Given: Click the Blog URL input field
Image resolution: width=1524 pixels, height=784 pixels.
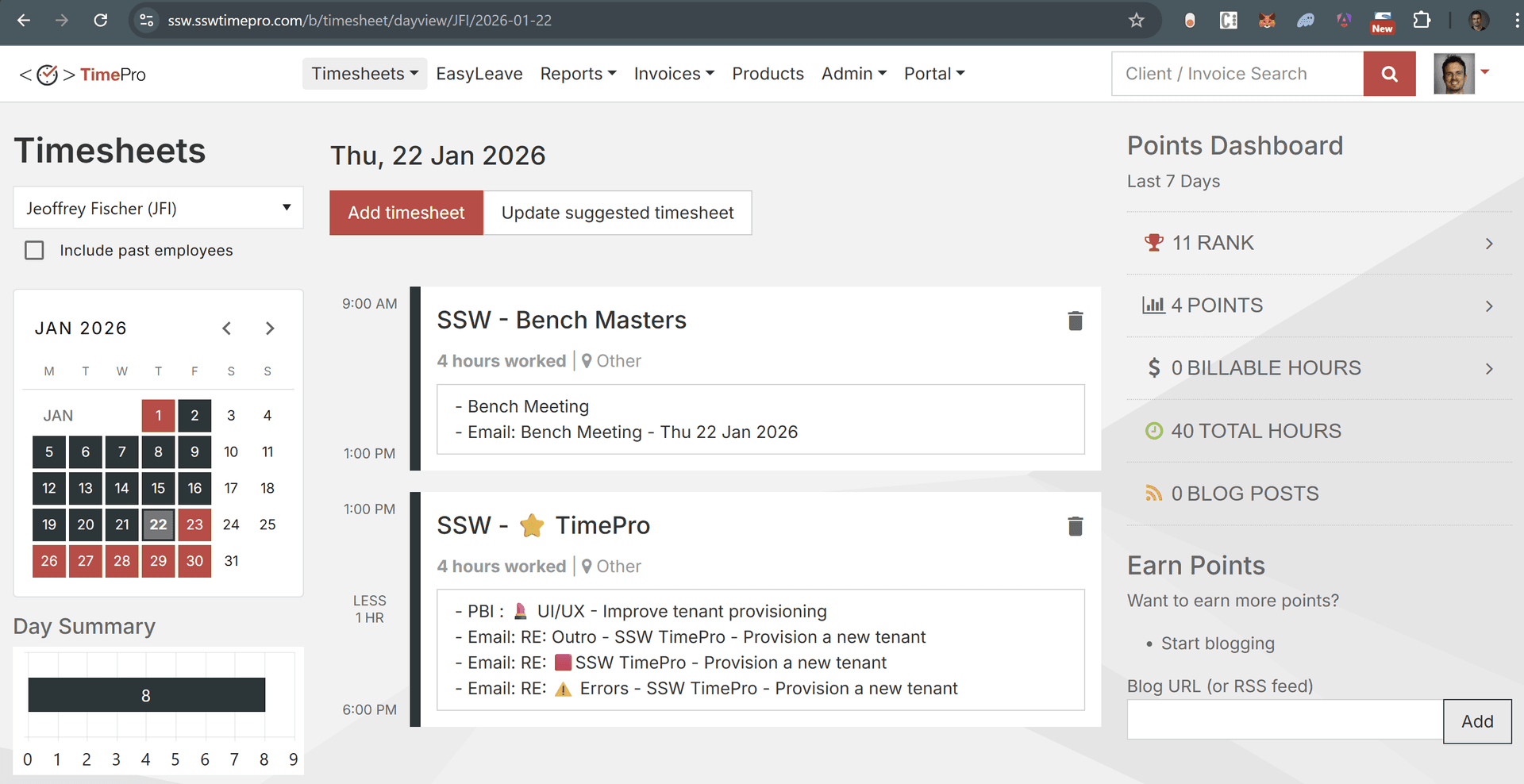Looking at the screenshot, I should click(x=1285, y=720).
